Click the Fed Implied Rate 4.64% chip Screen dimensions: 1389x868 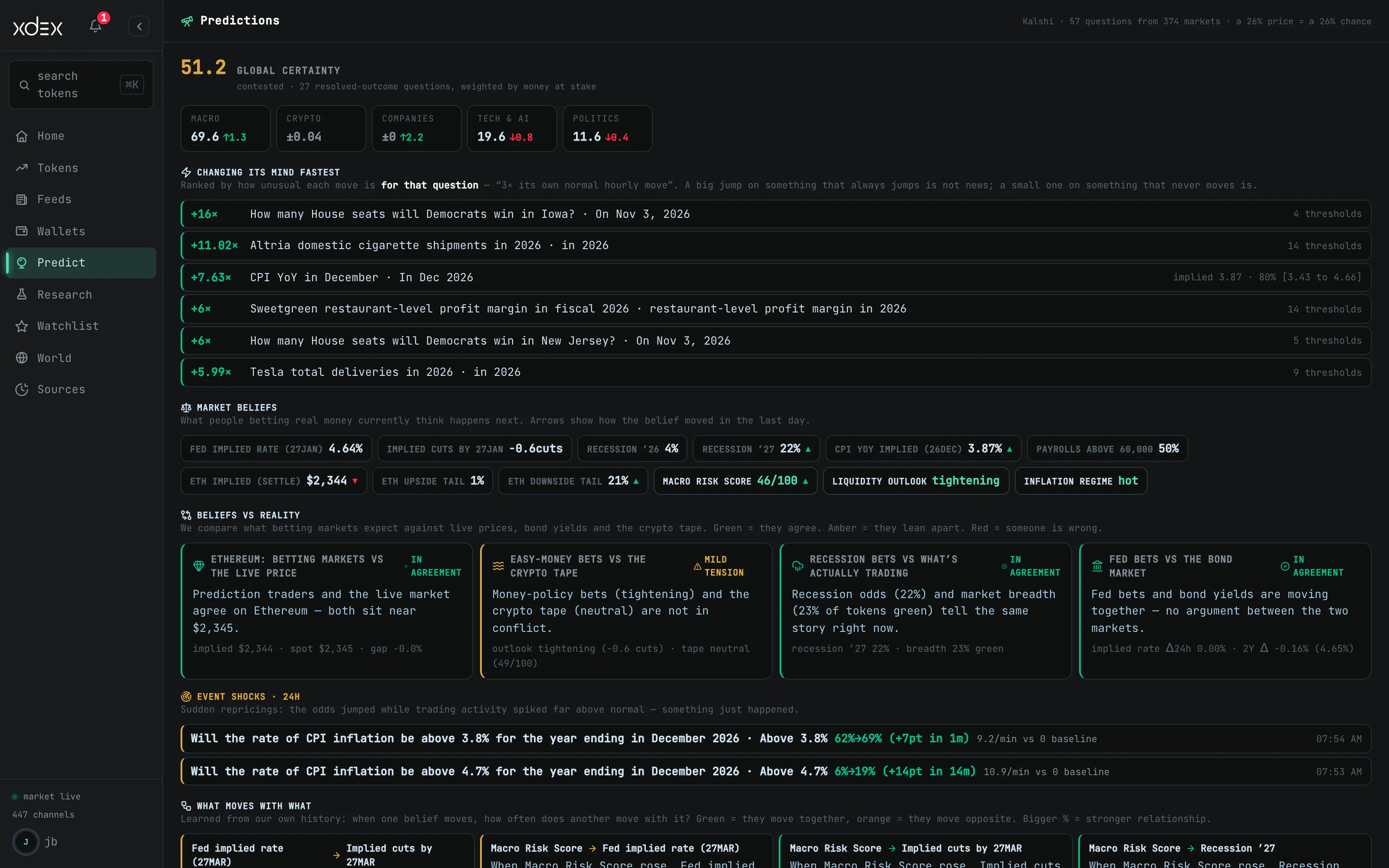pyautogui.click(x=276, y=448)
